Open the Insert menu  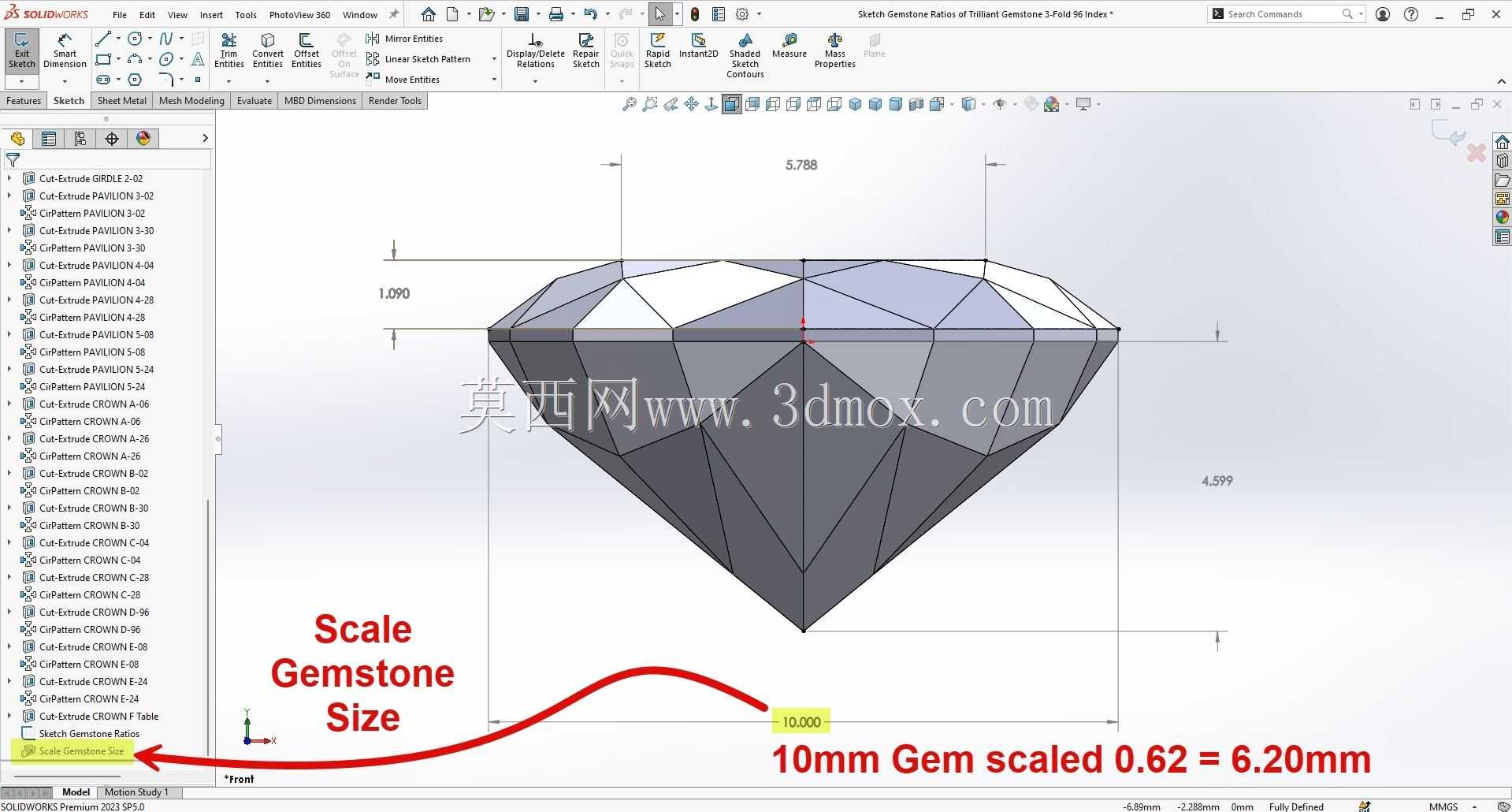click(x=211, y=14)
